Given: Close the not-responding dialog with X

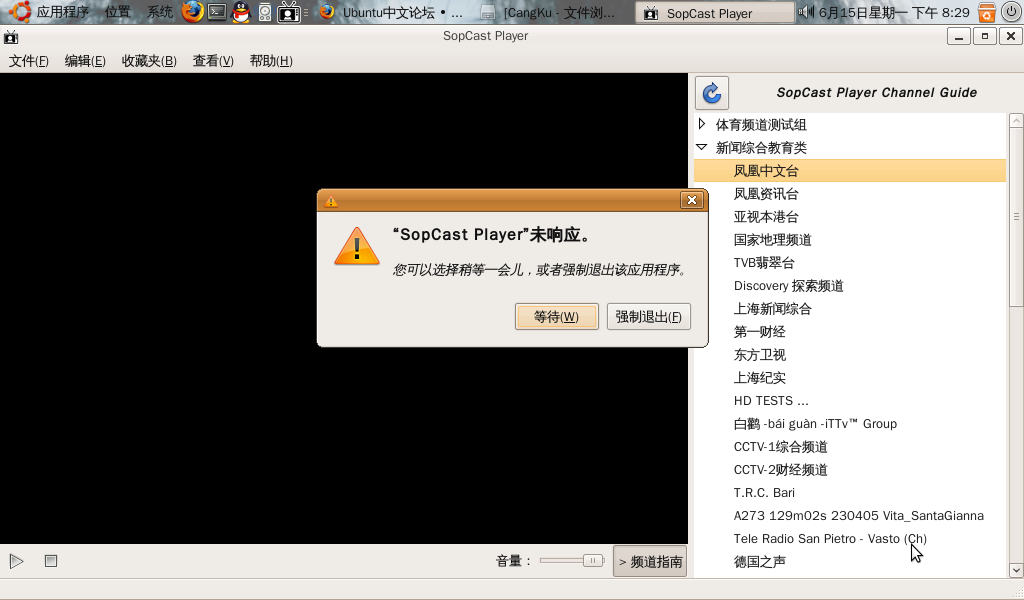Looking at the screenshot, I should coord(692,200).
